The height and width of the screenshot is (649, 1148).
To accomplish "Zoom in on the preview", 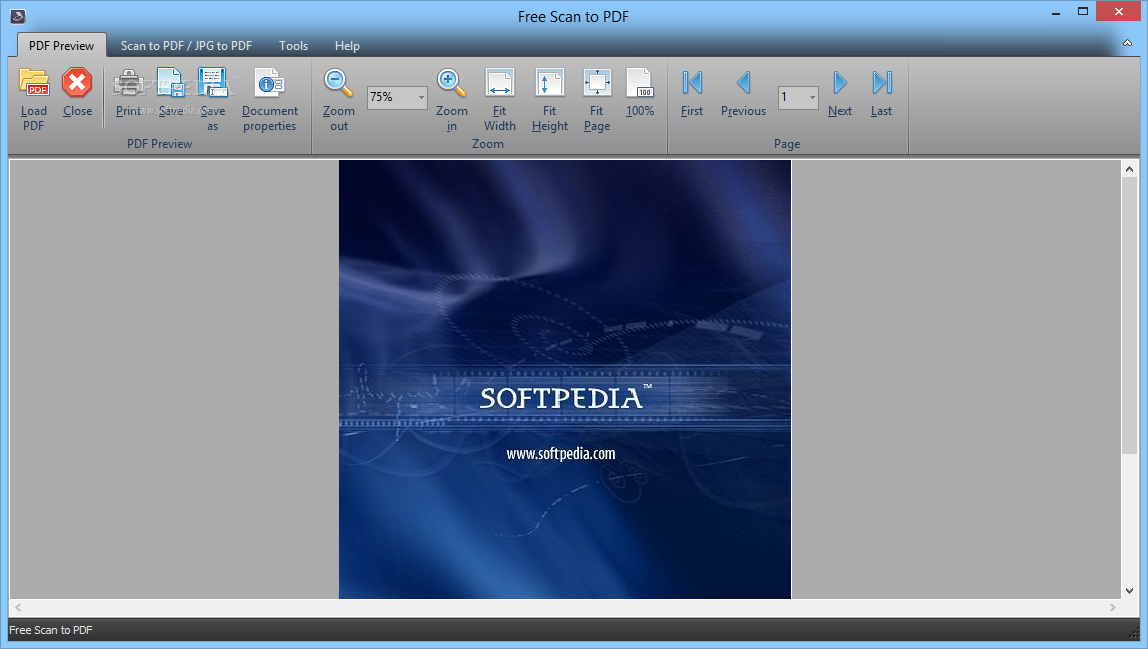I will (452, 100).
